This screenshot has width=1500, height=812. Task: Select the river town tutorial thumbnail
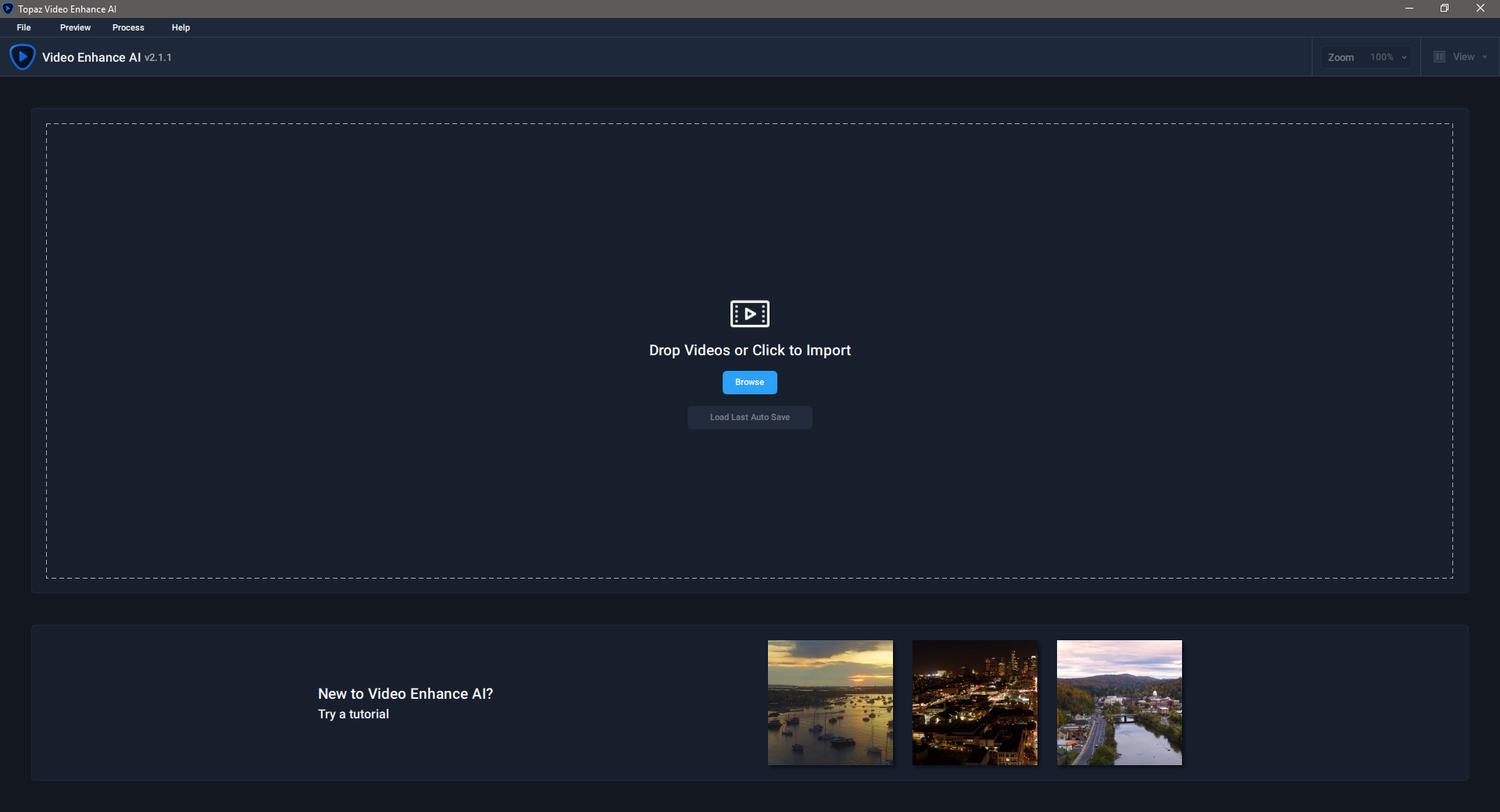[1119, 703]
